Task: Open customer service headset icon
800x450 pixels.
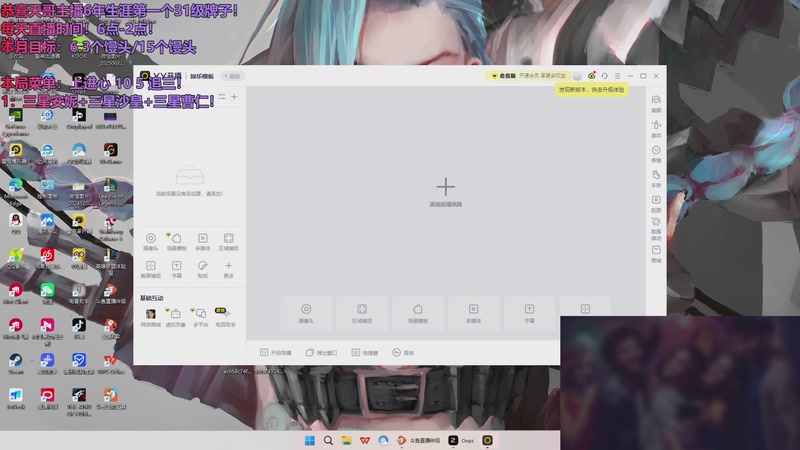Action: [x=604, y=76]
